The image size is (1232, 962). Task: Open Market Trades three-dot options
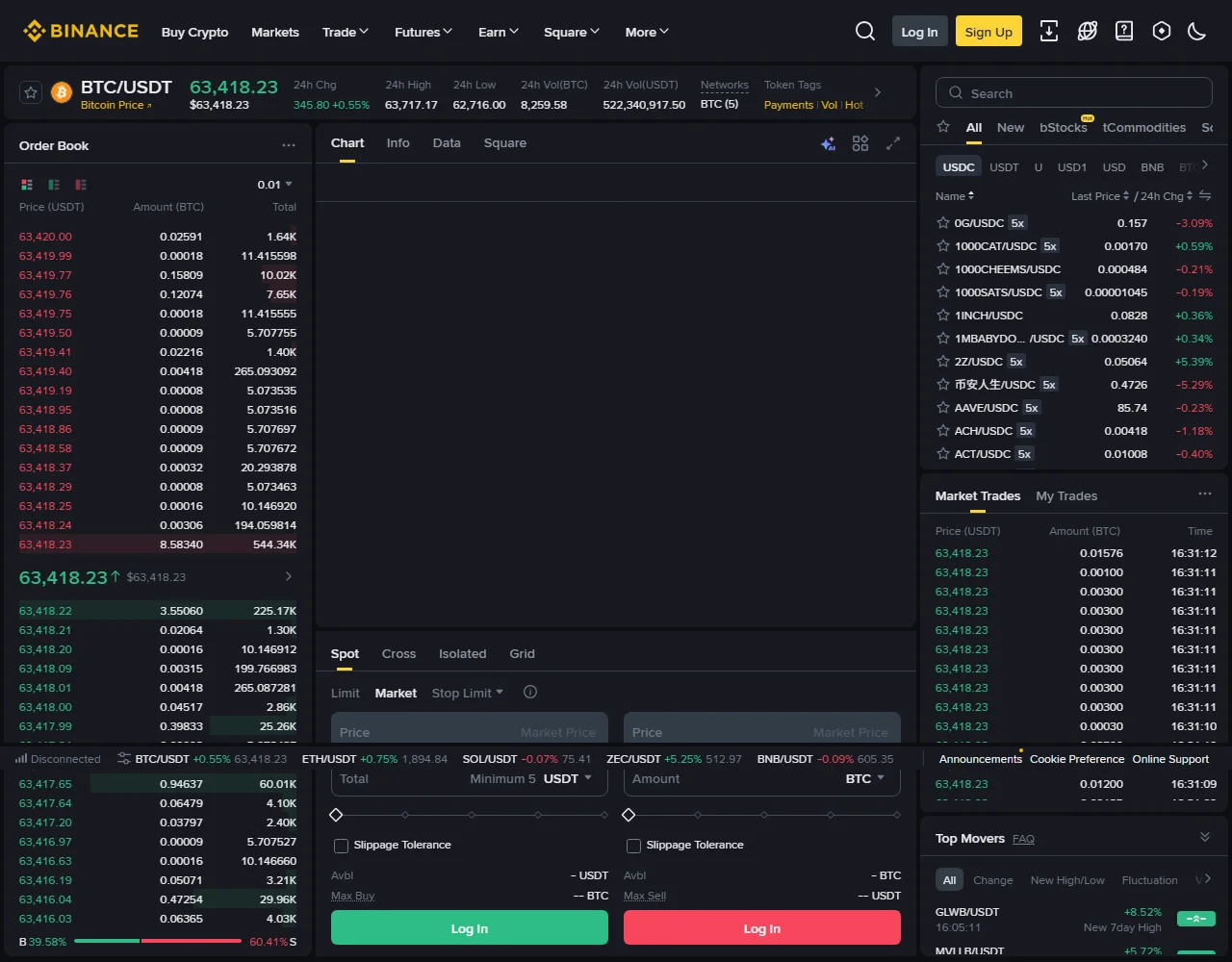(x=1205, y=494)
